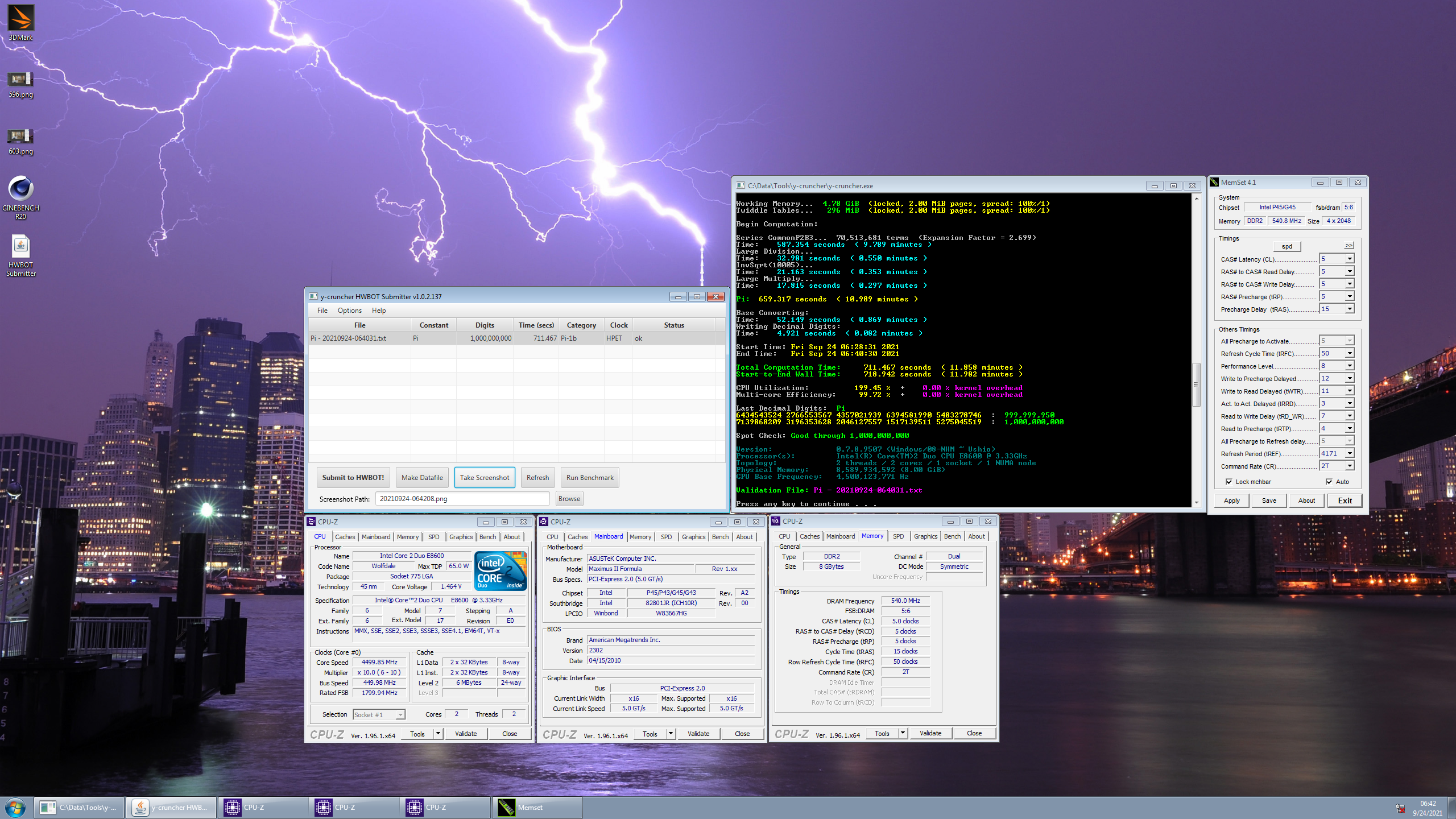Activate the first CPU-Z taskbar button
1456x819 pixels.
click(263, 808)
